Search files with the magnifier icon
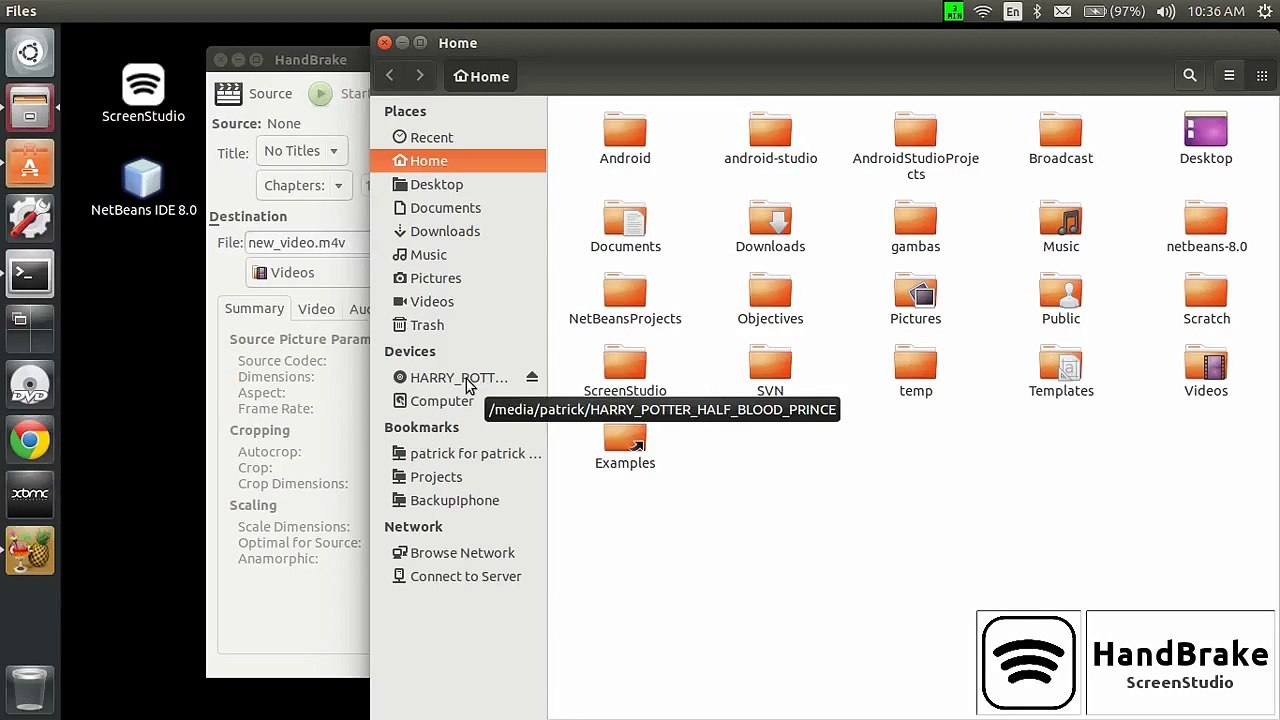This screenshot has width=1280, height=720. [1189, 76]
